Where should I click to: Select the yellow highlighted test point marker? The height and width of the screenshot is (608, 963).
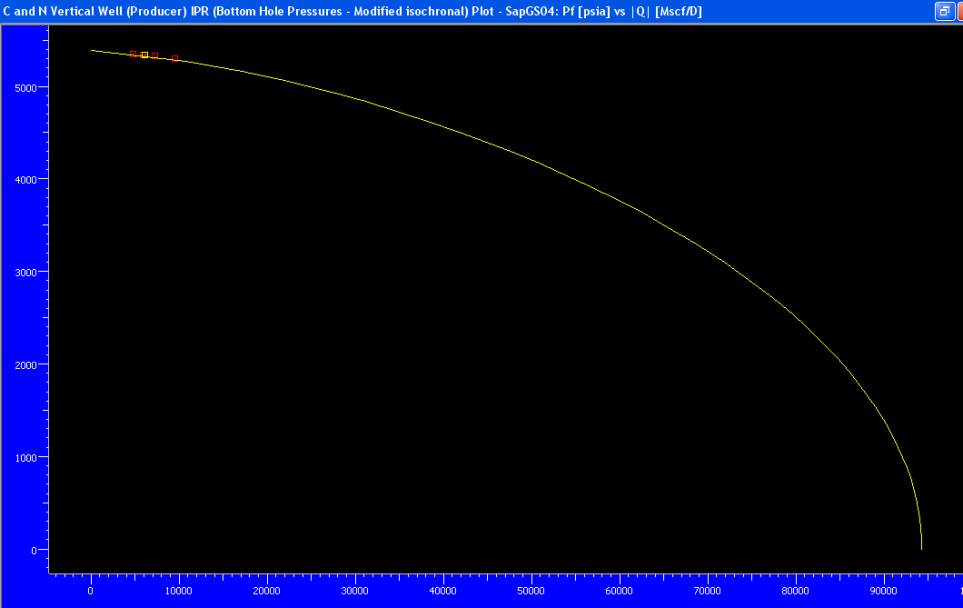144,55
